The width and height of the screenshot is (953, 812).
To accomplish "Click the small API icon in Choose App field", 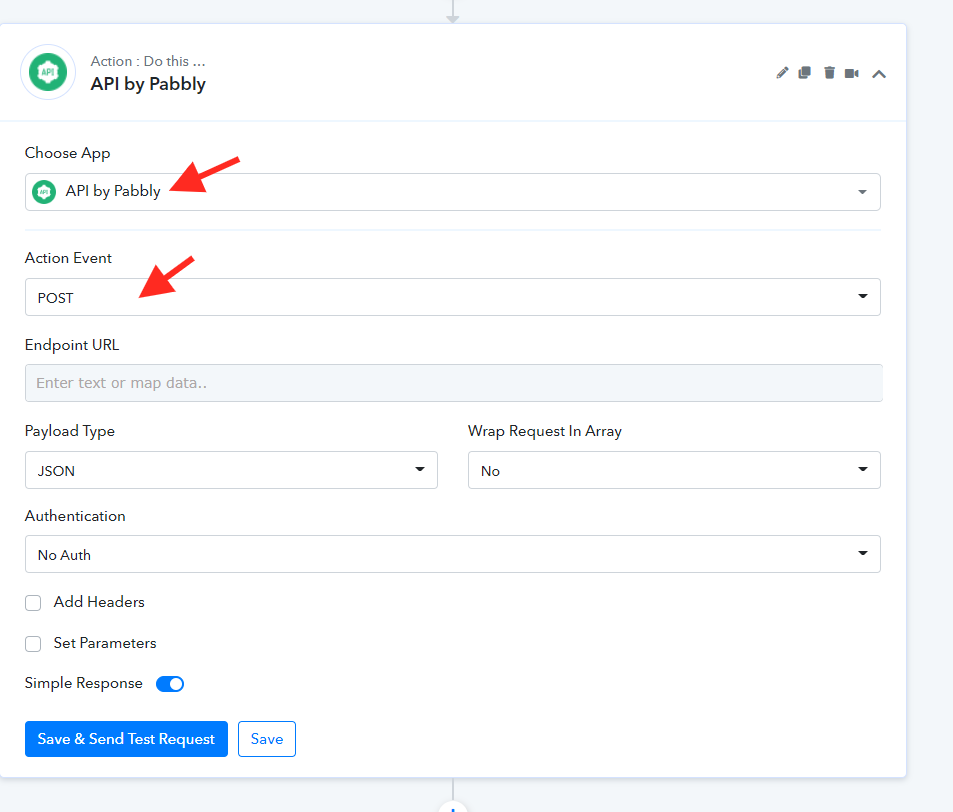I will [44, 192].
